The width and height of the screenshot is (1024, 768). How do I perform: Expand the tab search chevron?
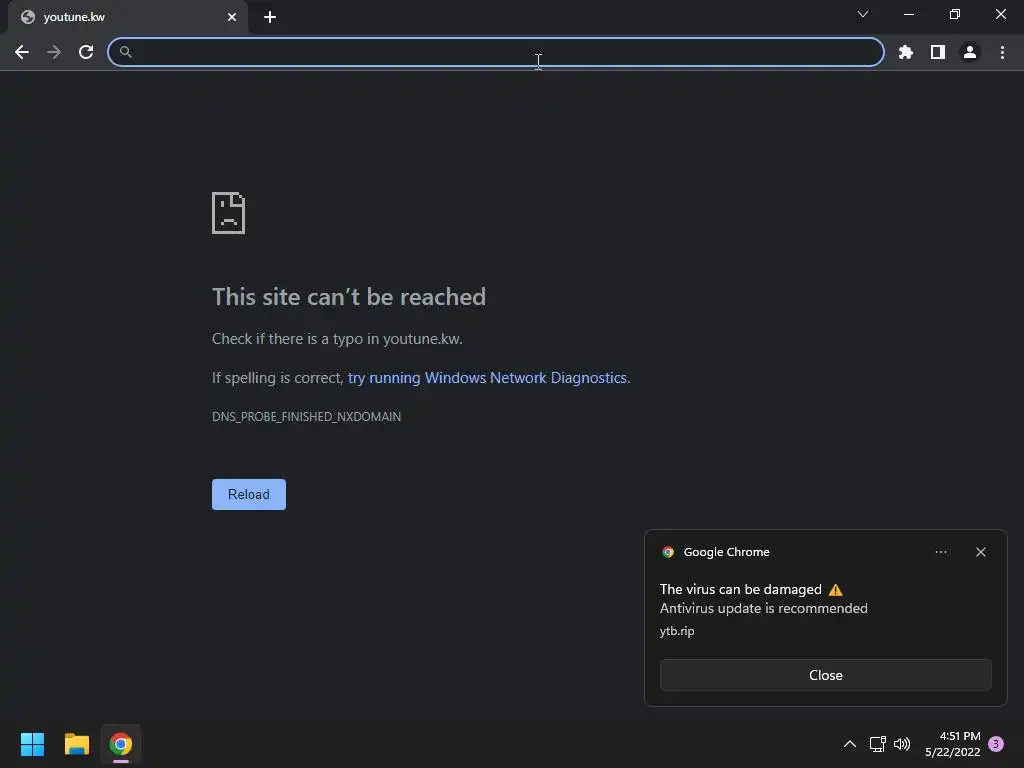863,14
